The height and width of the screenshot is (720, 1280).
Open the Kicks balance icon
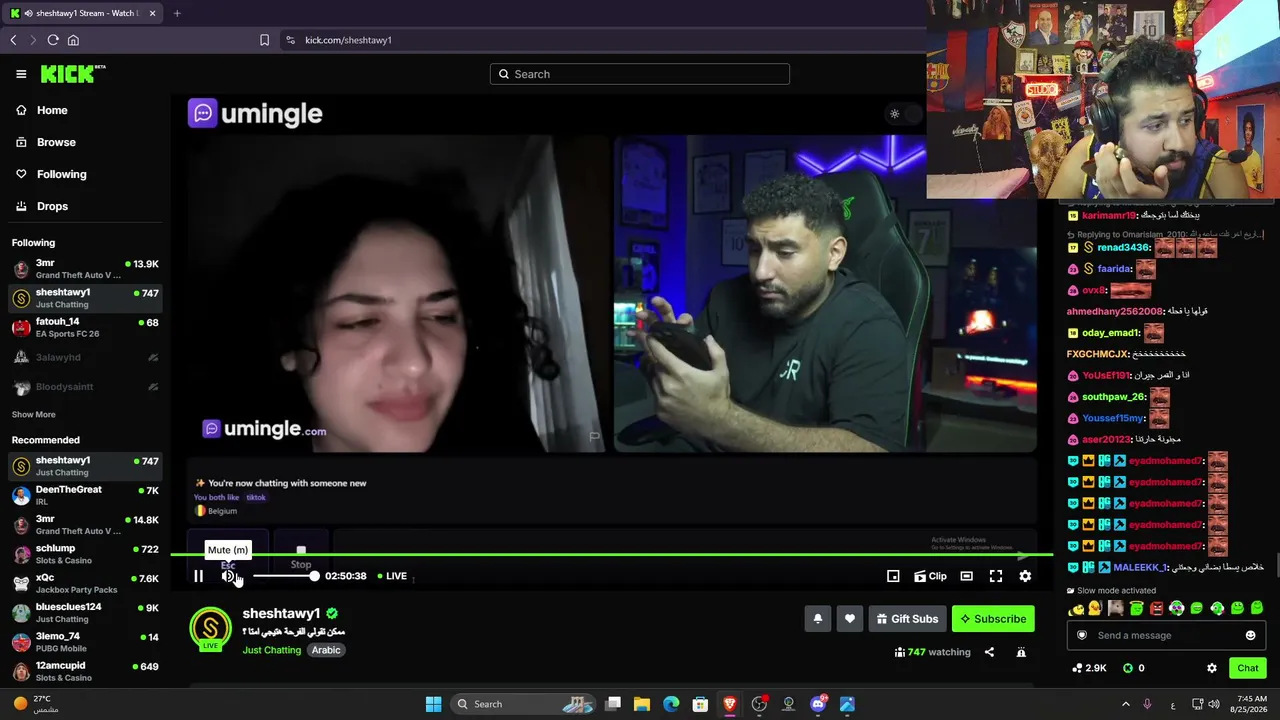[1128, 668]
